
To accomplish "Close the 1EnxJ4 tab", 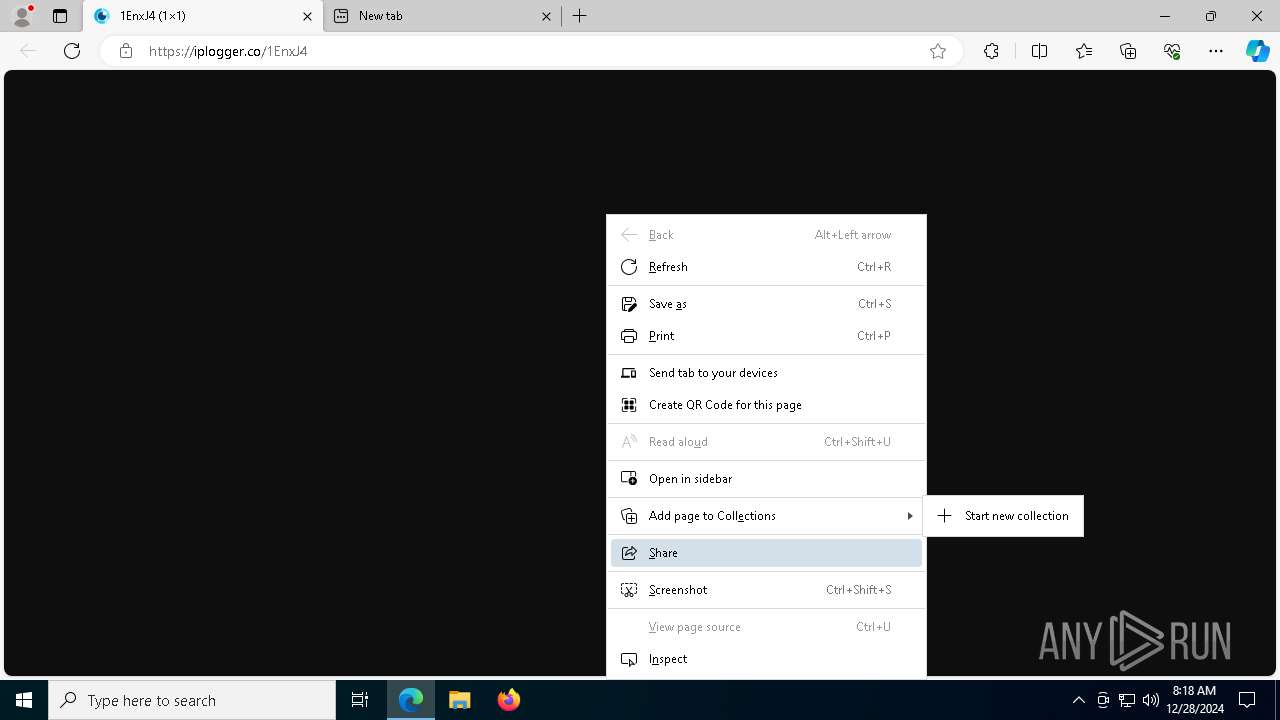I will coord(307,16).
